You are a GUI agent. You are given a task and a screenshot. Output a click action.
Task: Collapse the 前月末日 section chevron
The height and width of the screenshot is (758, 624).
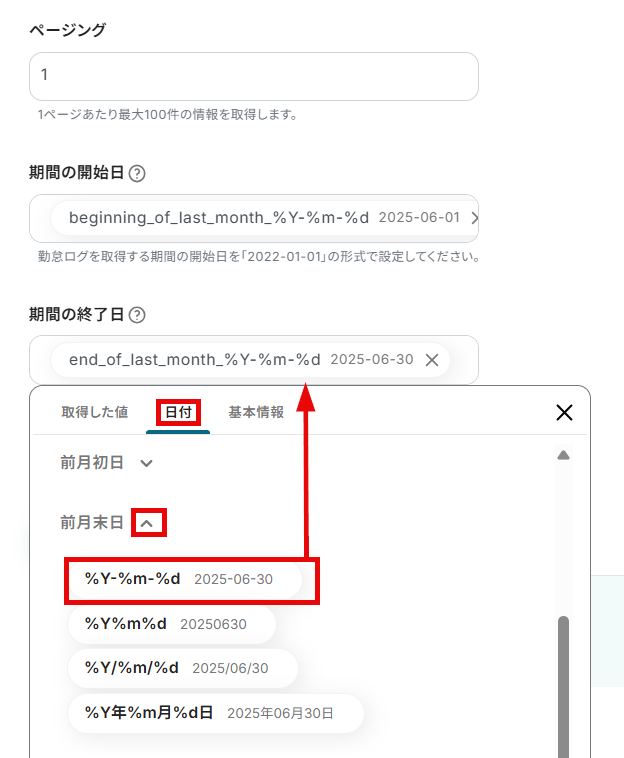[x=146, y=523]
